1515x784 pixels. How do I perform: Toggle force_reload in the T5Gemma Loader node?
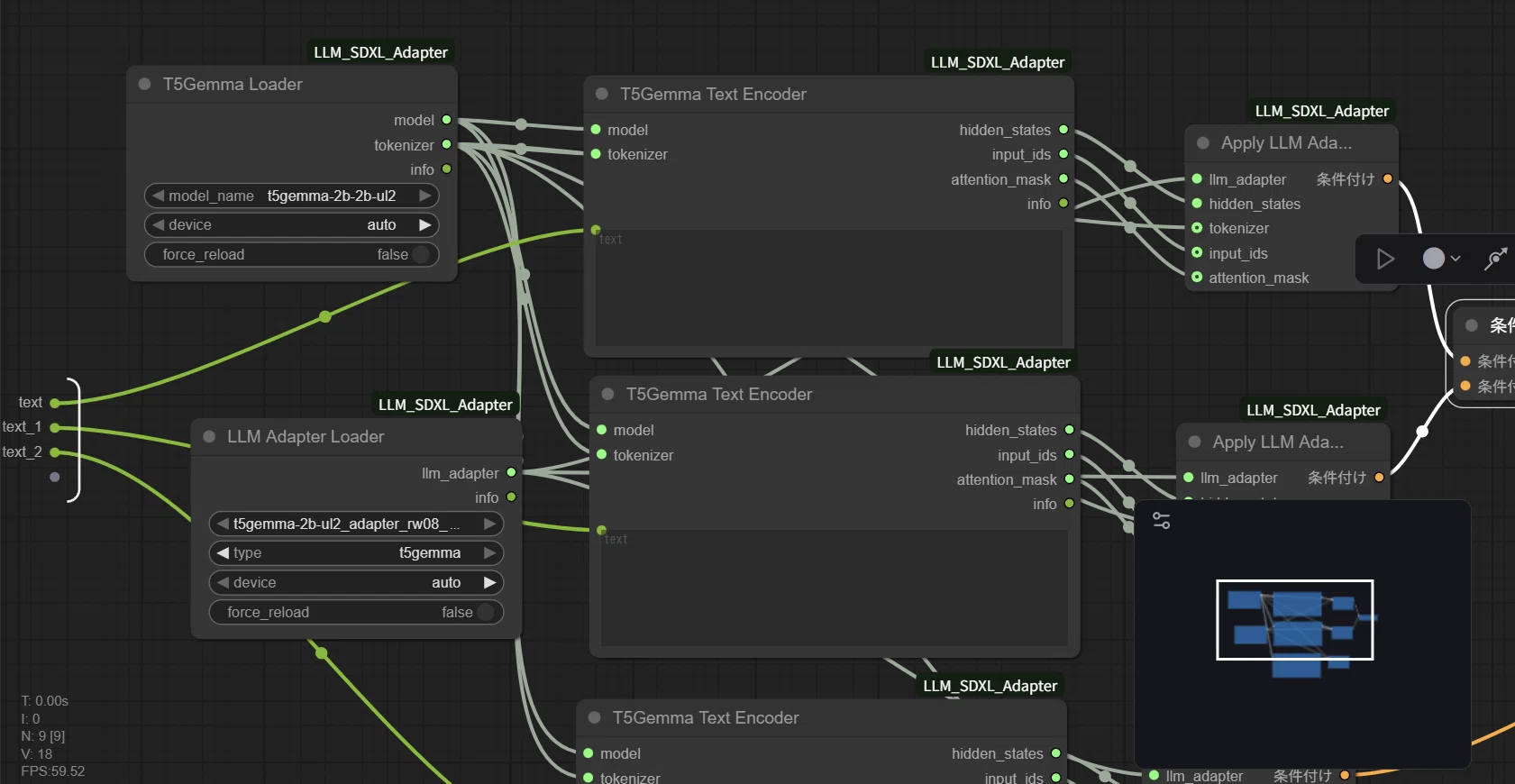[292, 255]
